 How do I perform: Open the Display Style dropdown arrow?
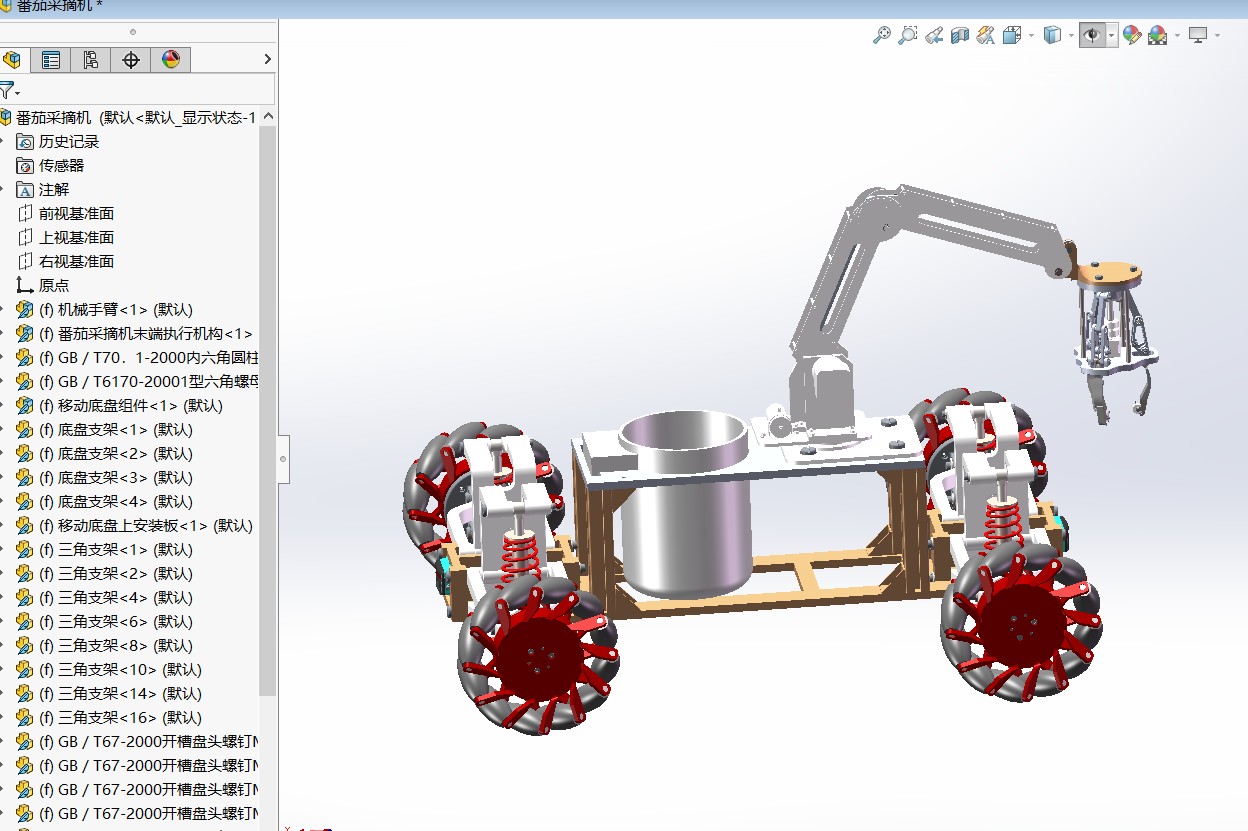[1071, 36]
